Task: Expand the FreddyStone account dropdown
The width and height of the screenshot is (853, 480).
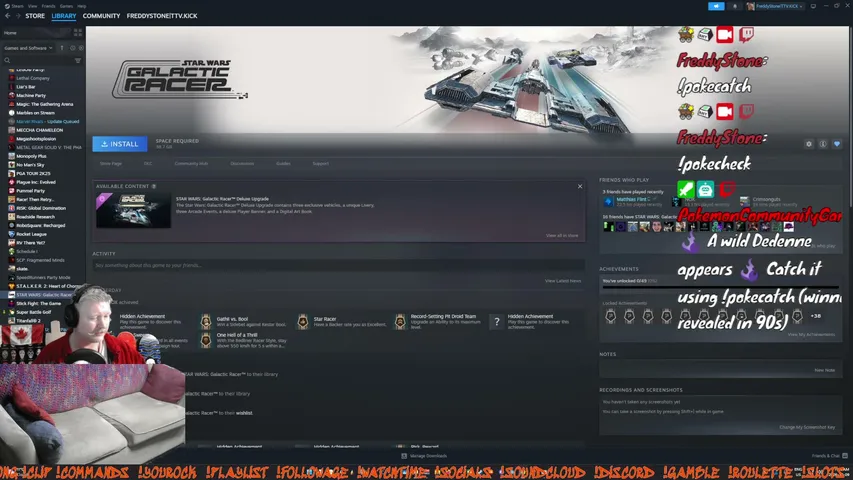Action: click(x=775, y=6)
